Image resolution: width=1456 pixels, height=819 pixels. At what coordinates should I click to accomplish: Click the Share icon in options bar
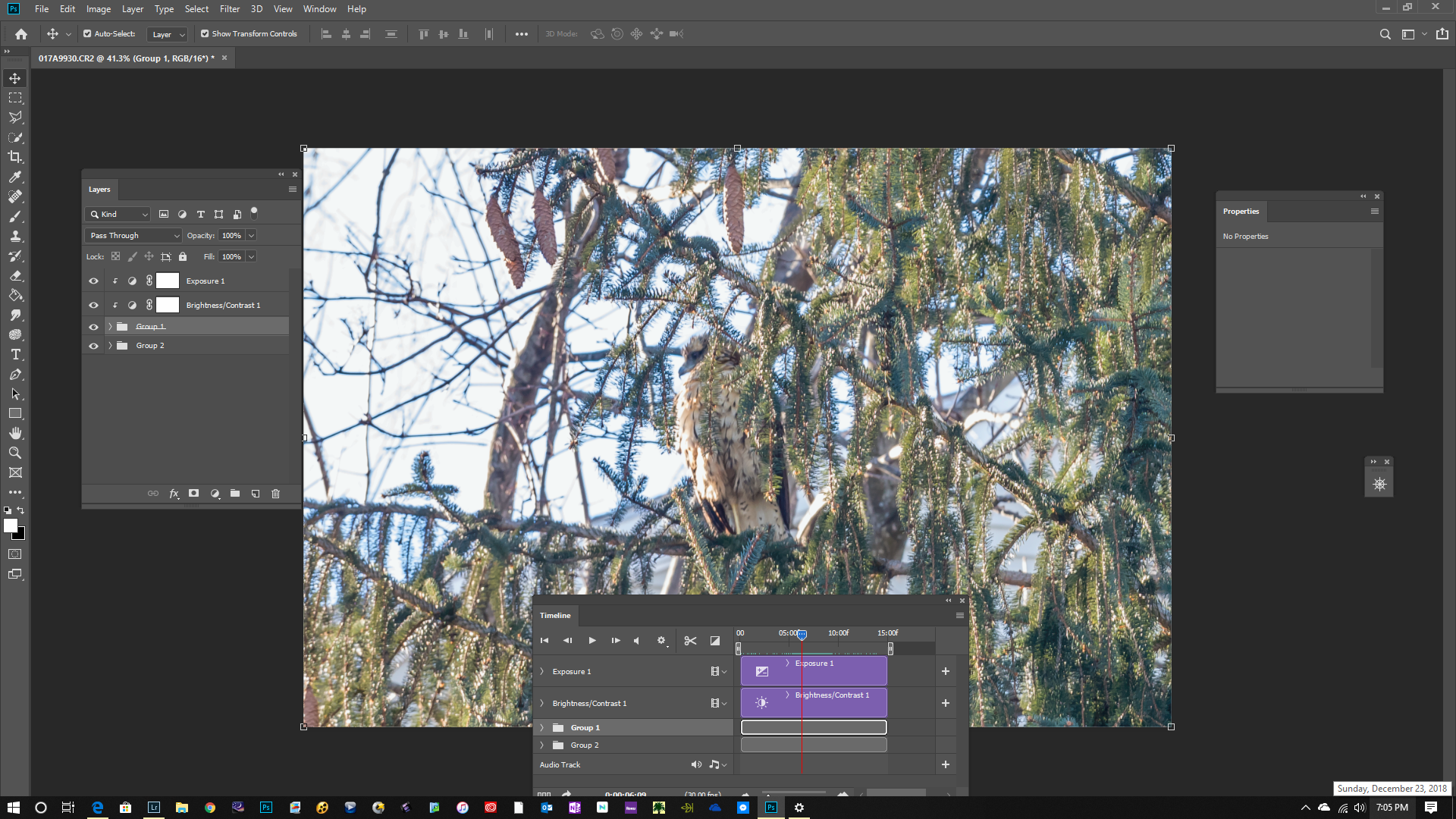(x=1442, y=34)
